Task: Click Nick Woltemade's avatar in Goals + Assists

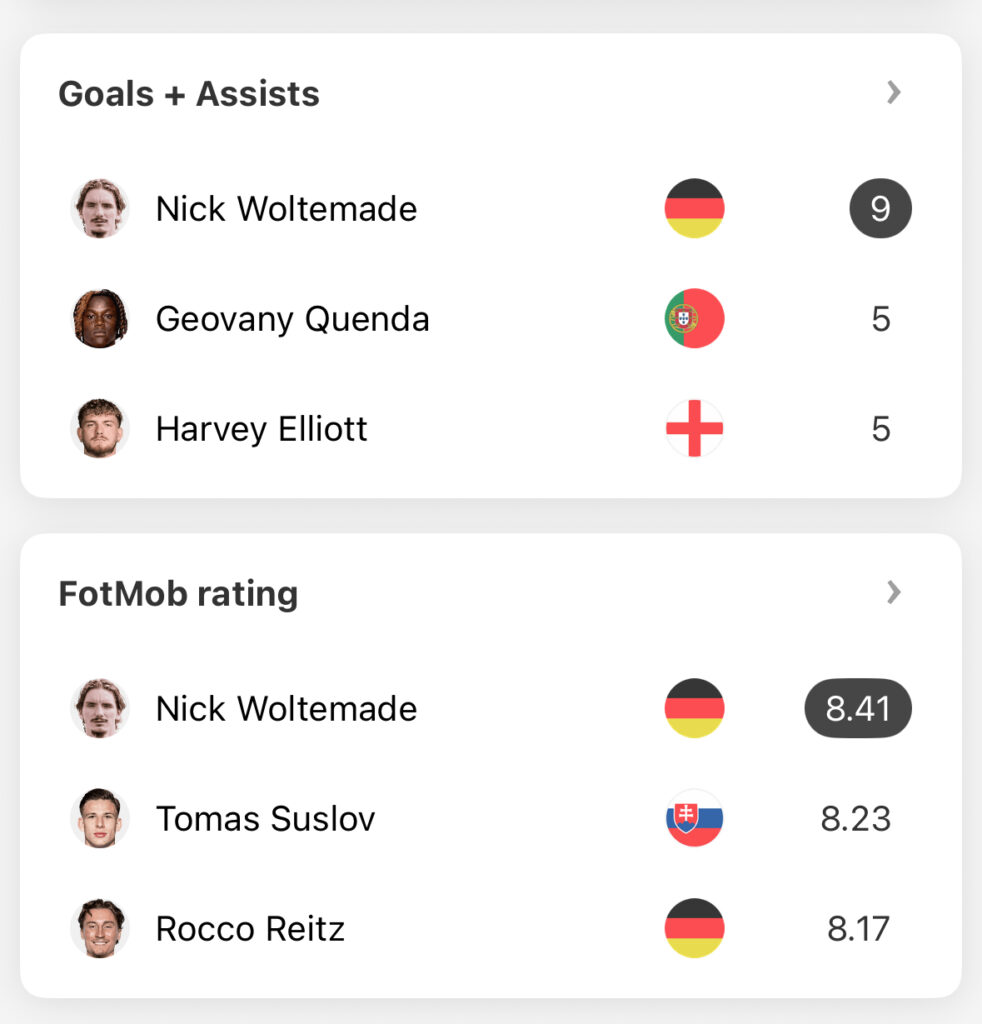Action: (x=100, y=208)
